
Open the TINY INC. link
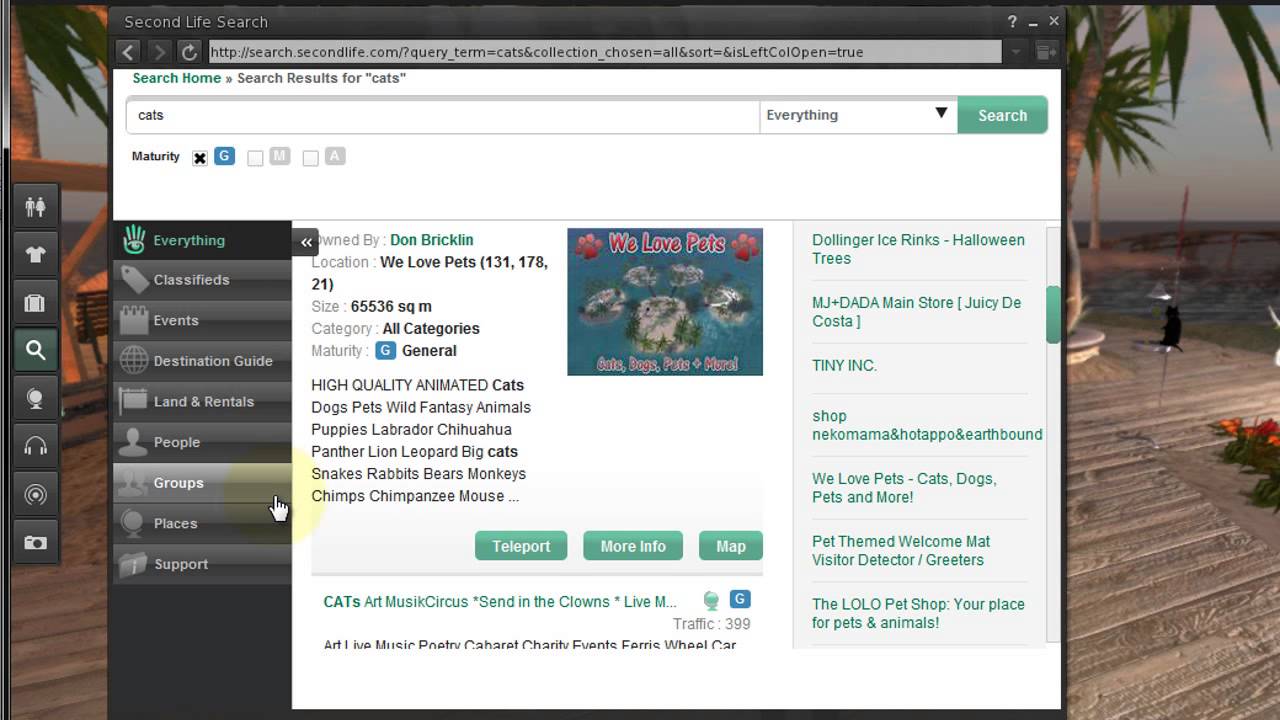coord(844,366)
